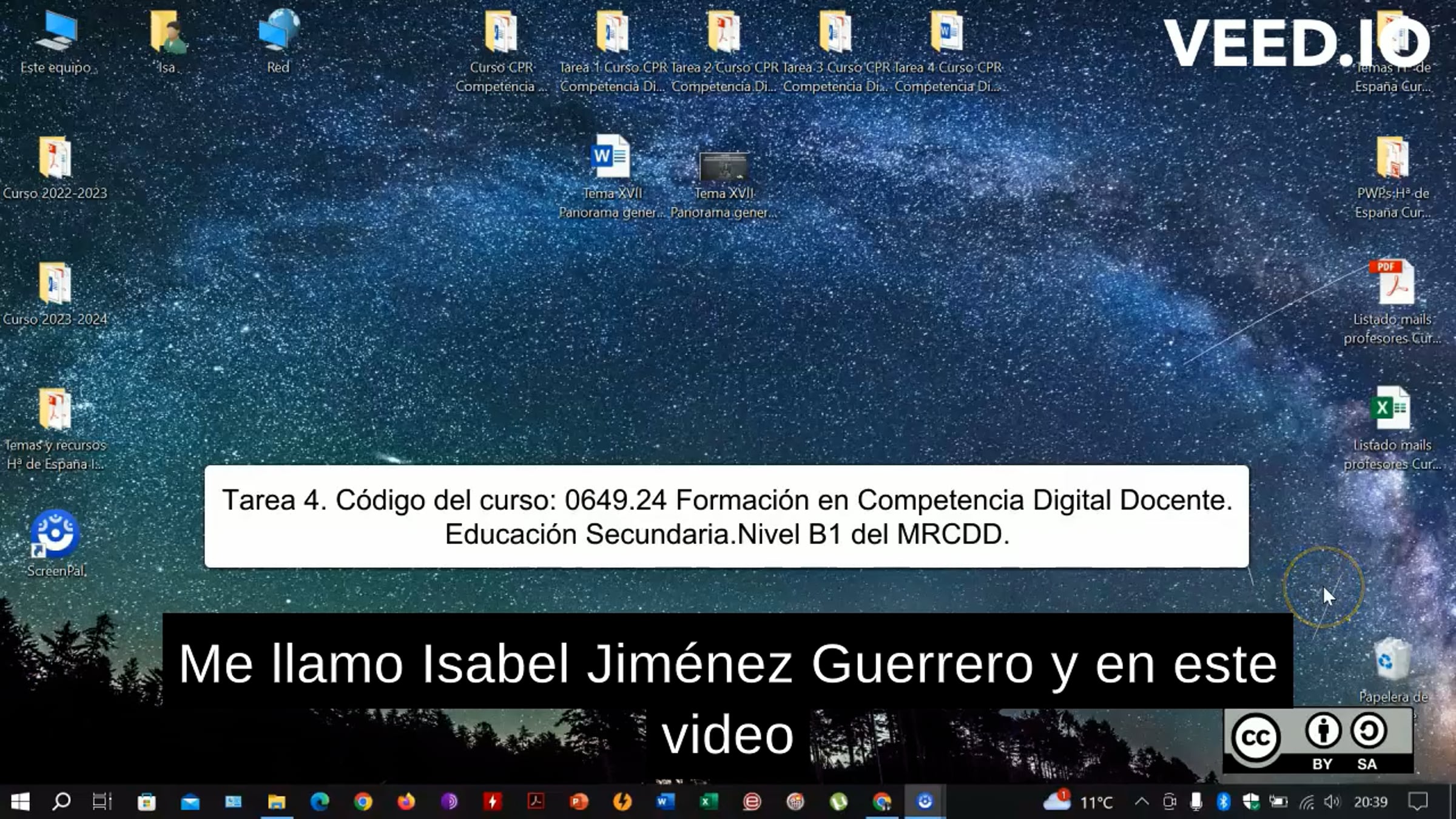Open PowerPoint from the taskbar
The image size is (1456, 819).
click(579, 802)
